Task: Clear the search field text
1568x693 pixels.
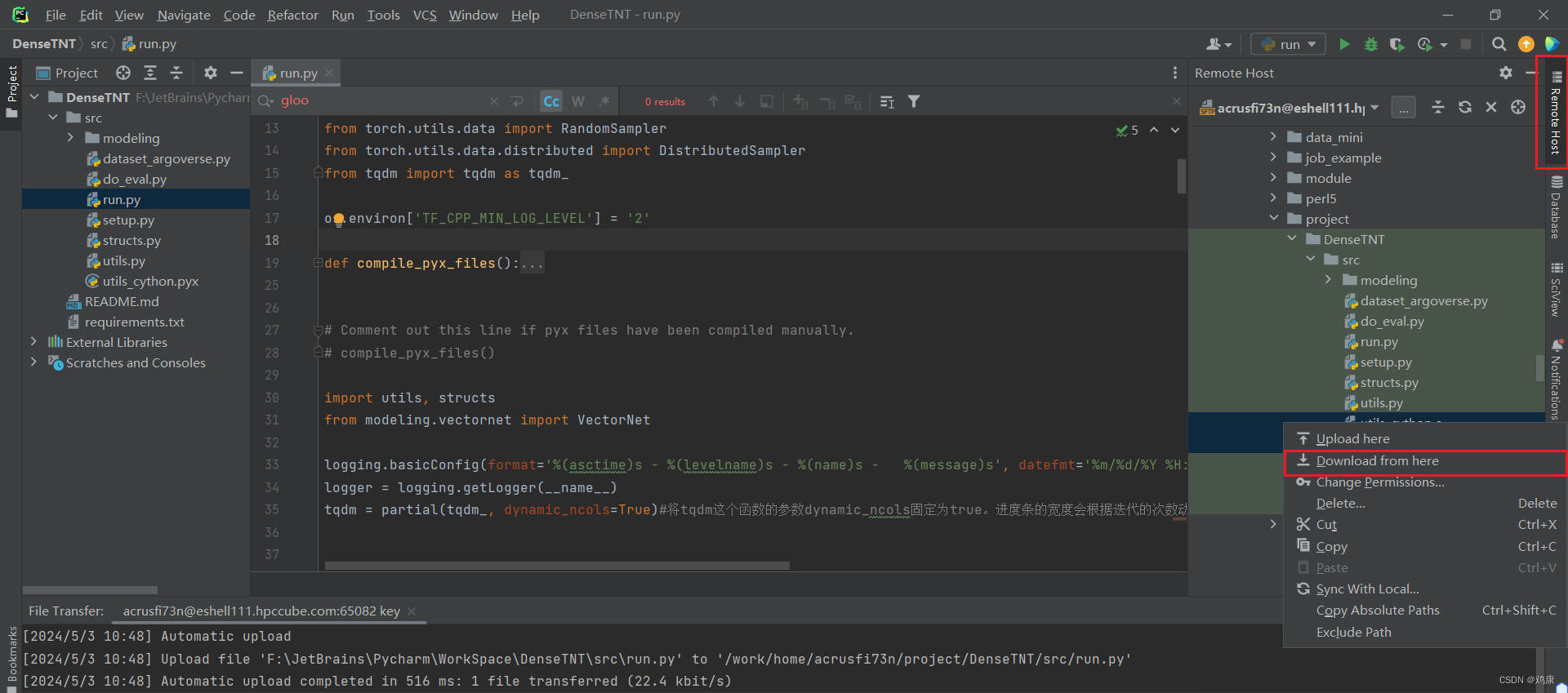Action: click(x=494, y=101)
